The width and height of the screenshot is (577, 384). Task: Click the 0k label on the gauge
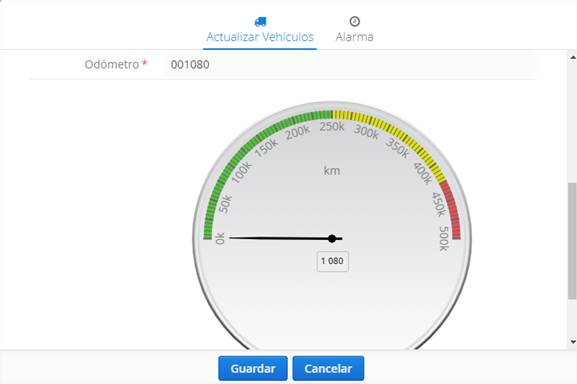pos(220,238)
